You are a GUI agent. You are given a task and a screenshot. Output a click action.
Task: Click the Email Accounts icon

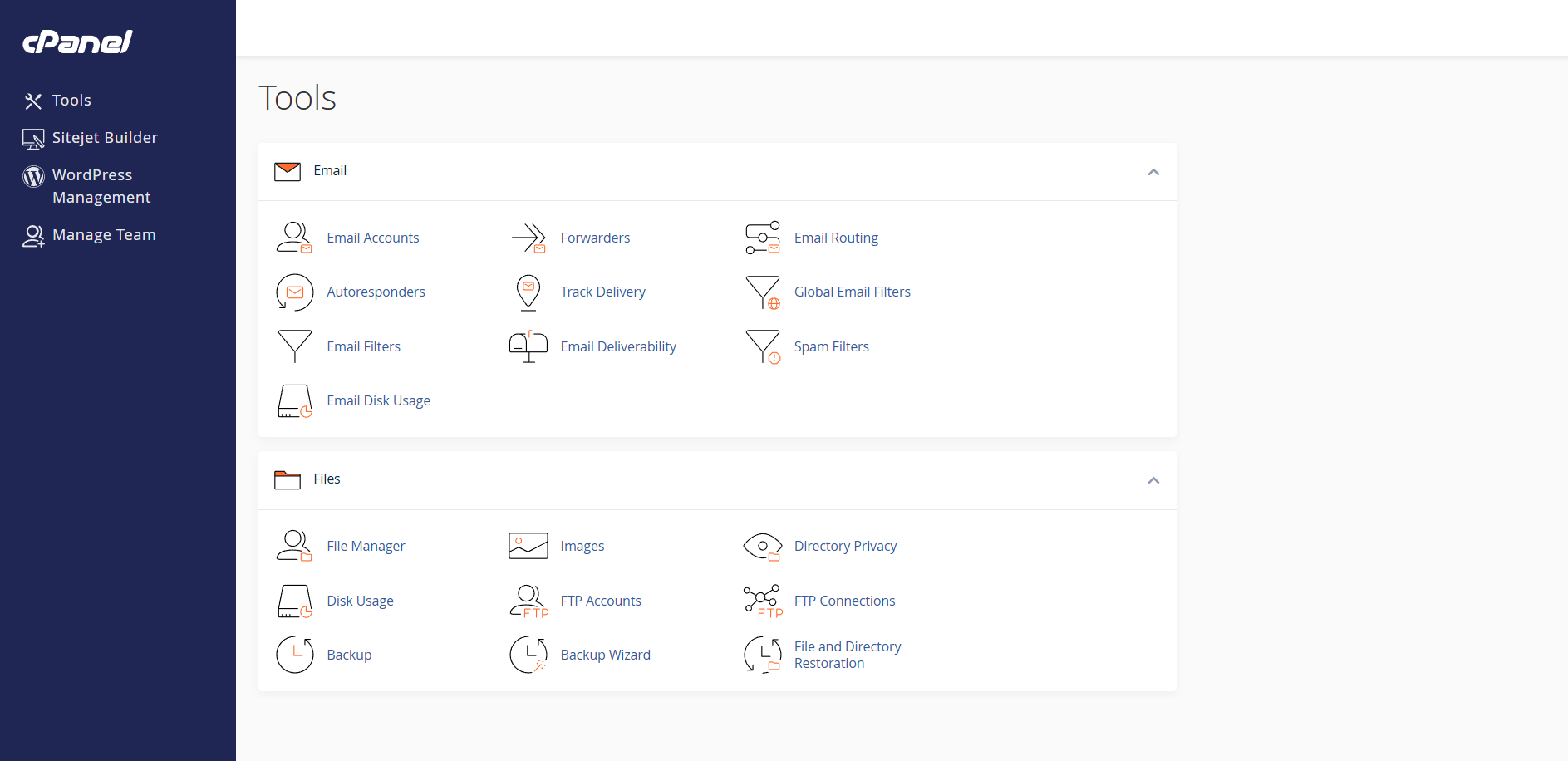click(x=294, y=238)
